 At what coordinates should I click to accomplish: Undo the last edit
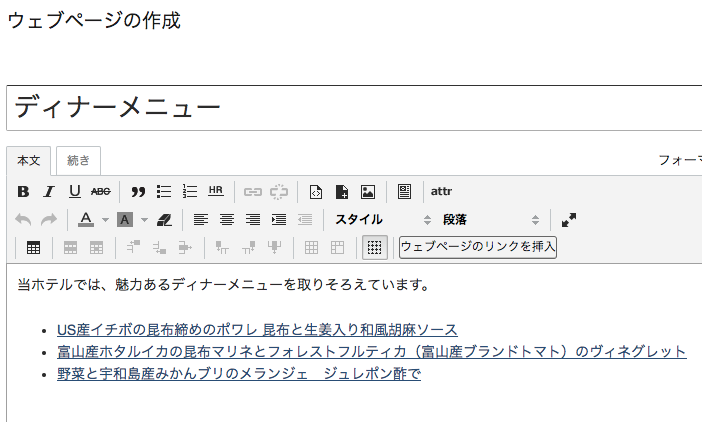[x=23, y=220]
